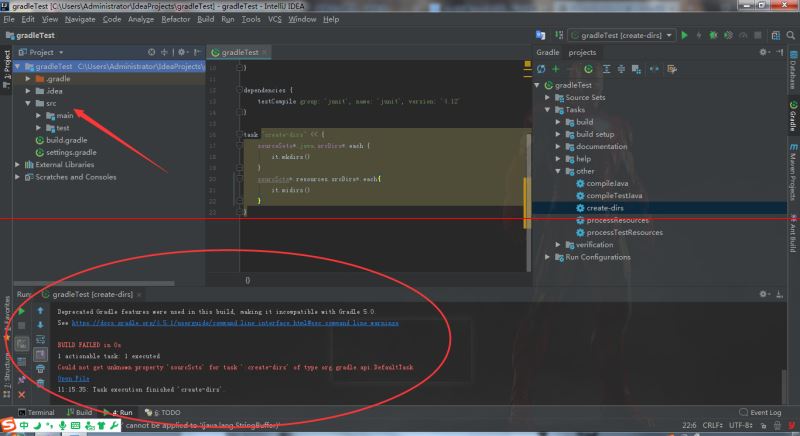Collapse all nodes in the Gradle panel
800x436 pixels.
tap(621, 69)
